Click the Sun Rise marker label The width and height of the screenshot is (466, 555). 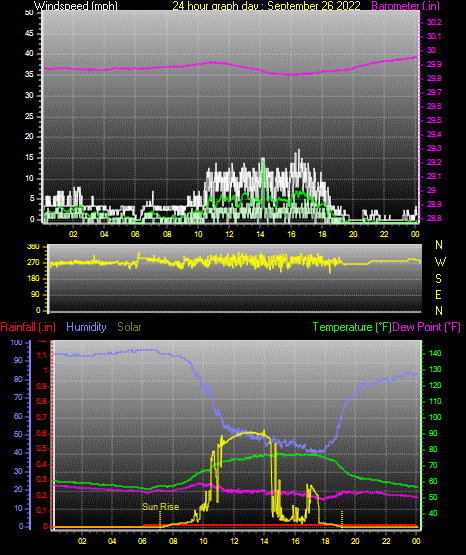pyautogui.click(x=160, y=507)
